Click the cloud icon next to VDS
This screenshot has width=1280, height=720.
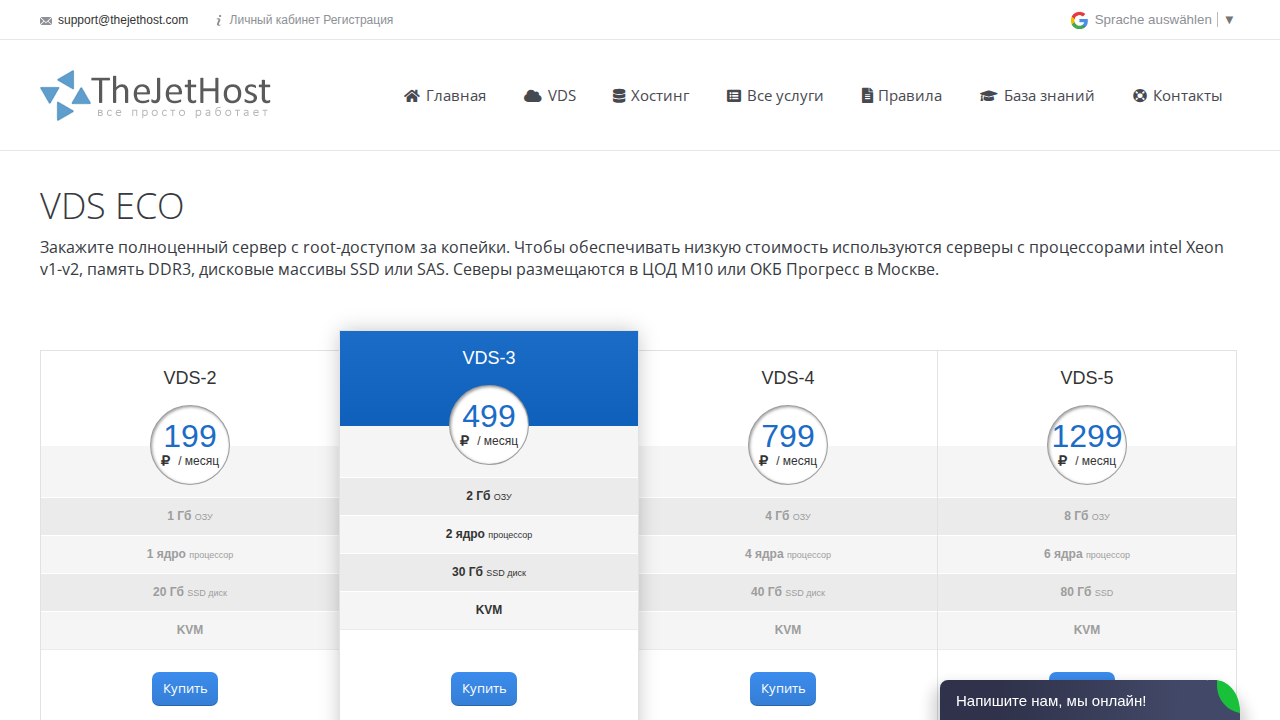(x=533, y=96)
